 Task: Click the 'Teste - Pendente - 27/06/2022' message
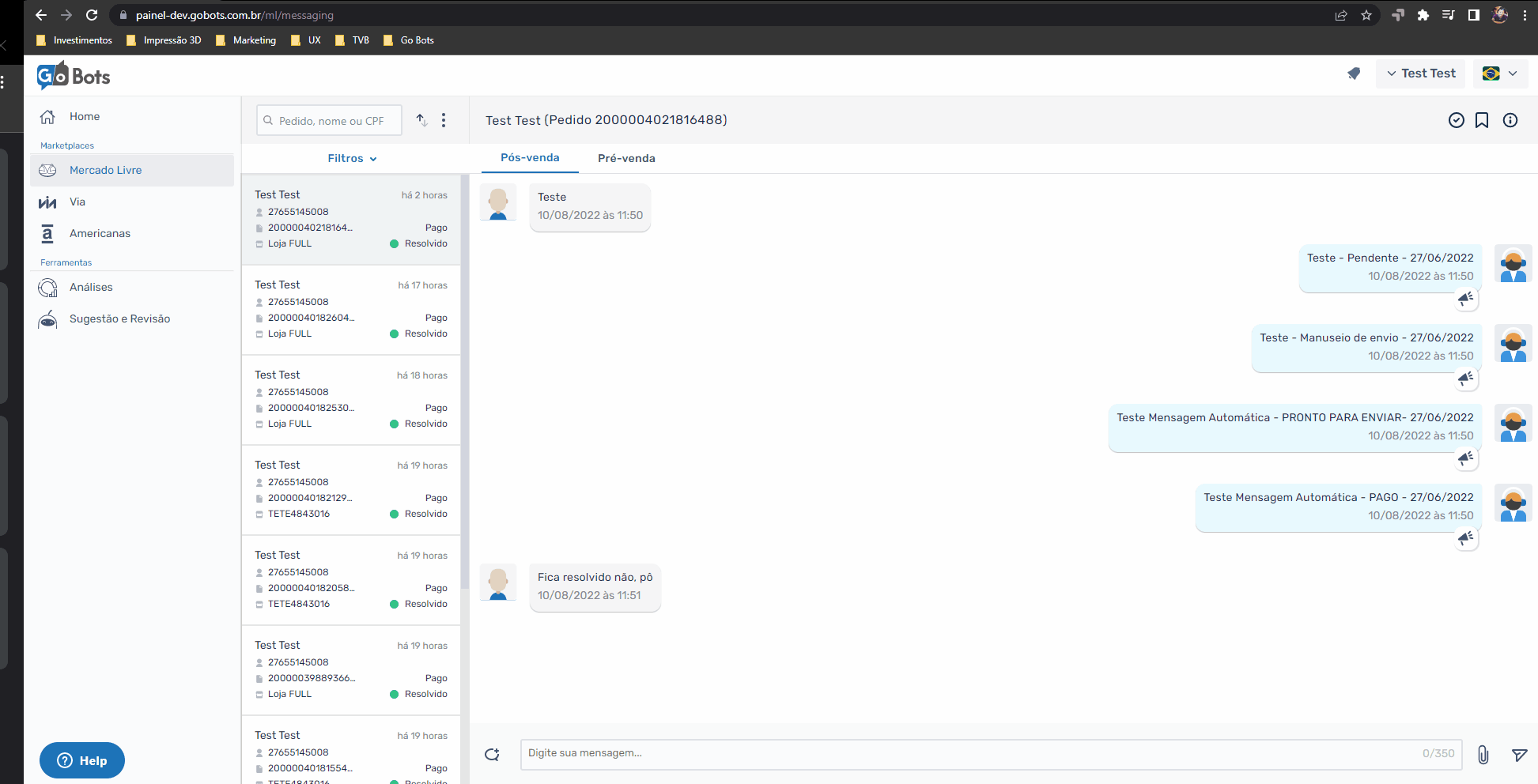click(x=1390, y=267)
